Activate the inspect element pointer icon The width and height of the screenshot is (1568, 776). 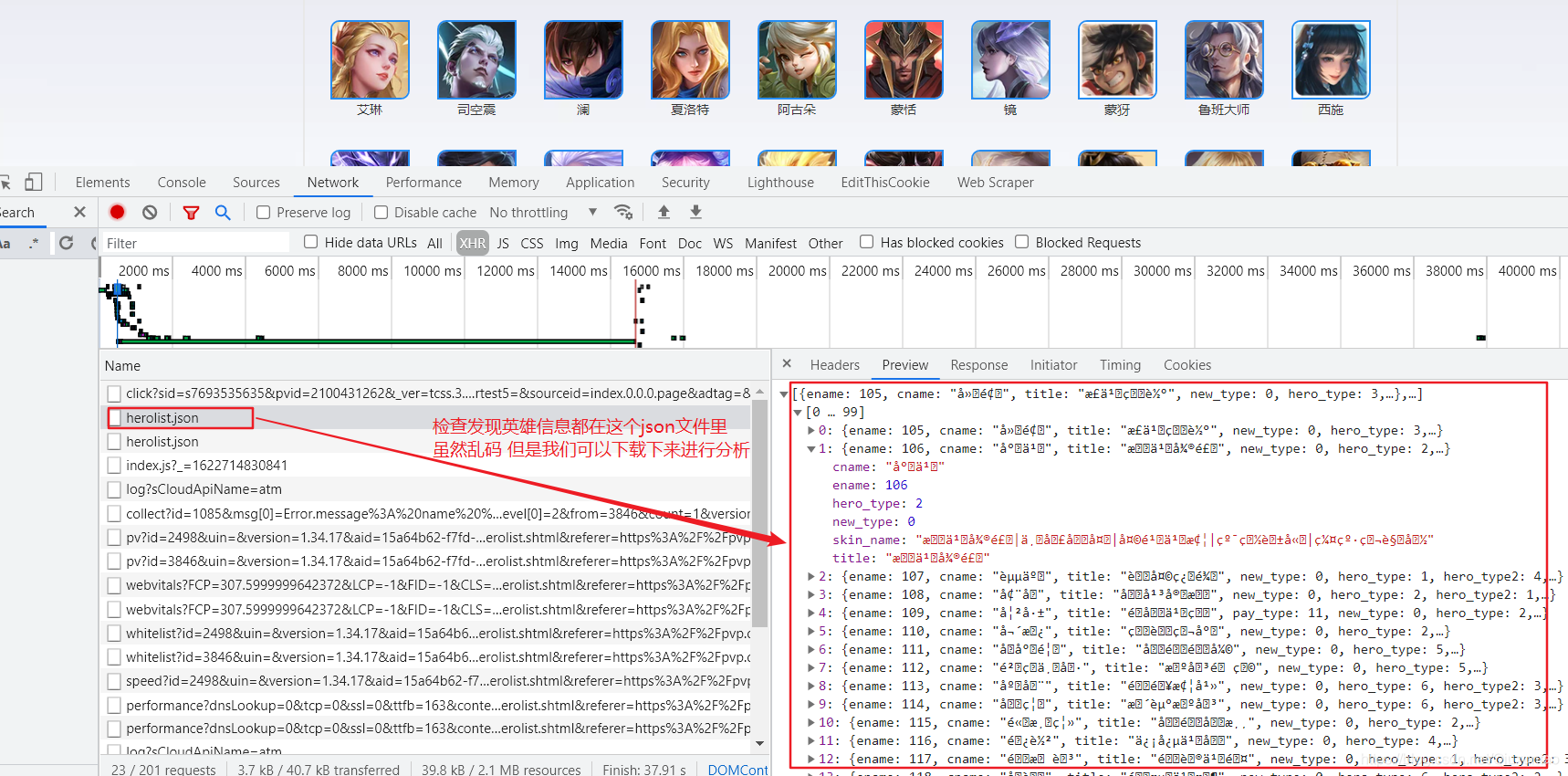coord(5,182)
